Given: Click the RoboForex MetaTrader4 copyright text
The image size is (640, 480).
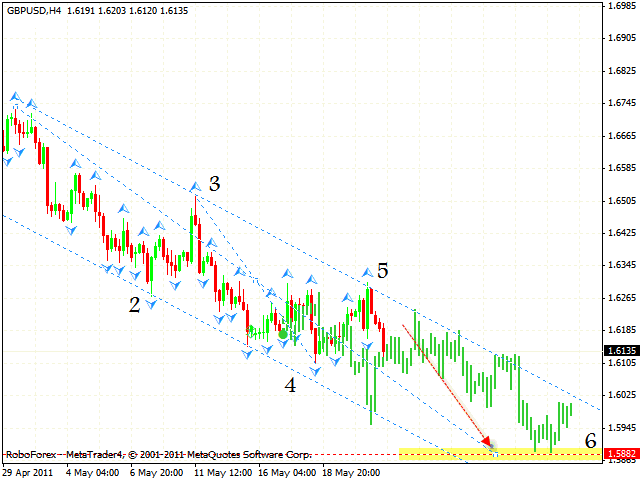Looking at the screenshot, I should [159, 454].
